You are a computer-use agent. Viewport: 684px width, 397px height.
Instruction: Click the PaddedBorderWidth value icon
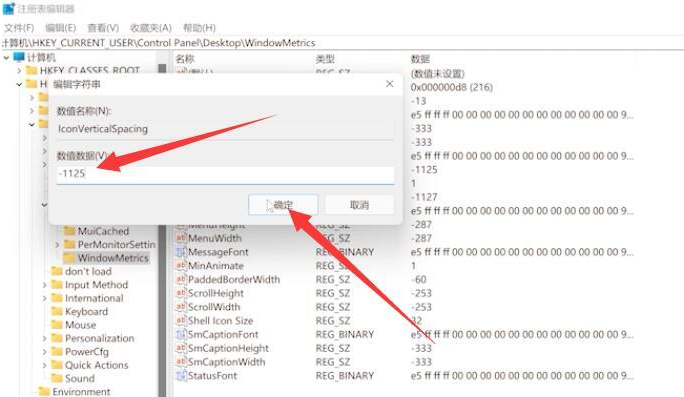tap(181, 279)
